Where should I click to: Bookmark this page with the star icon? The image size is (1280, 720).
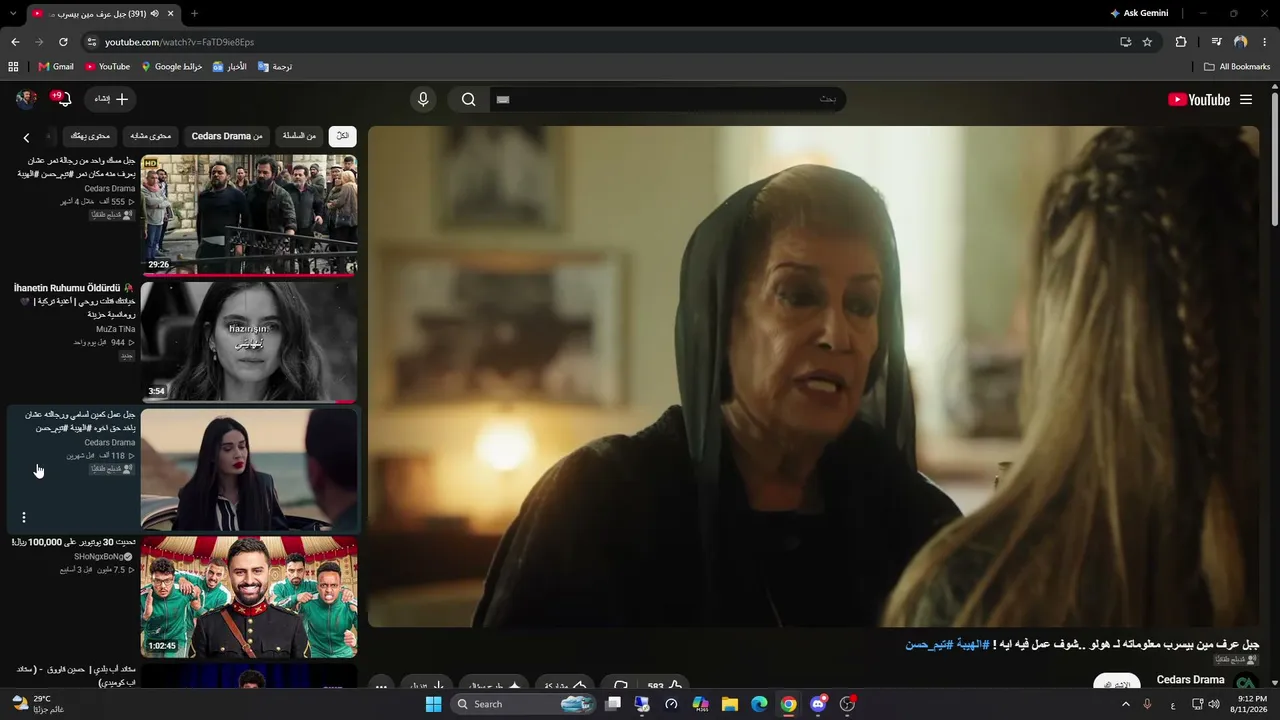tap(1147, 42)
